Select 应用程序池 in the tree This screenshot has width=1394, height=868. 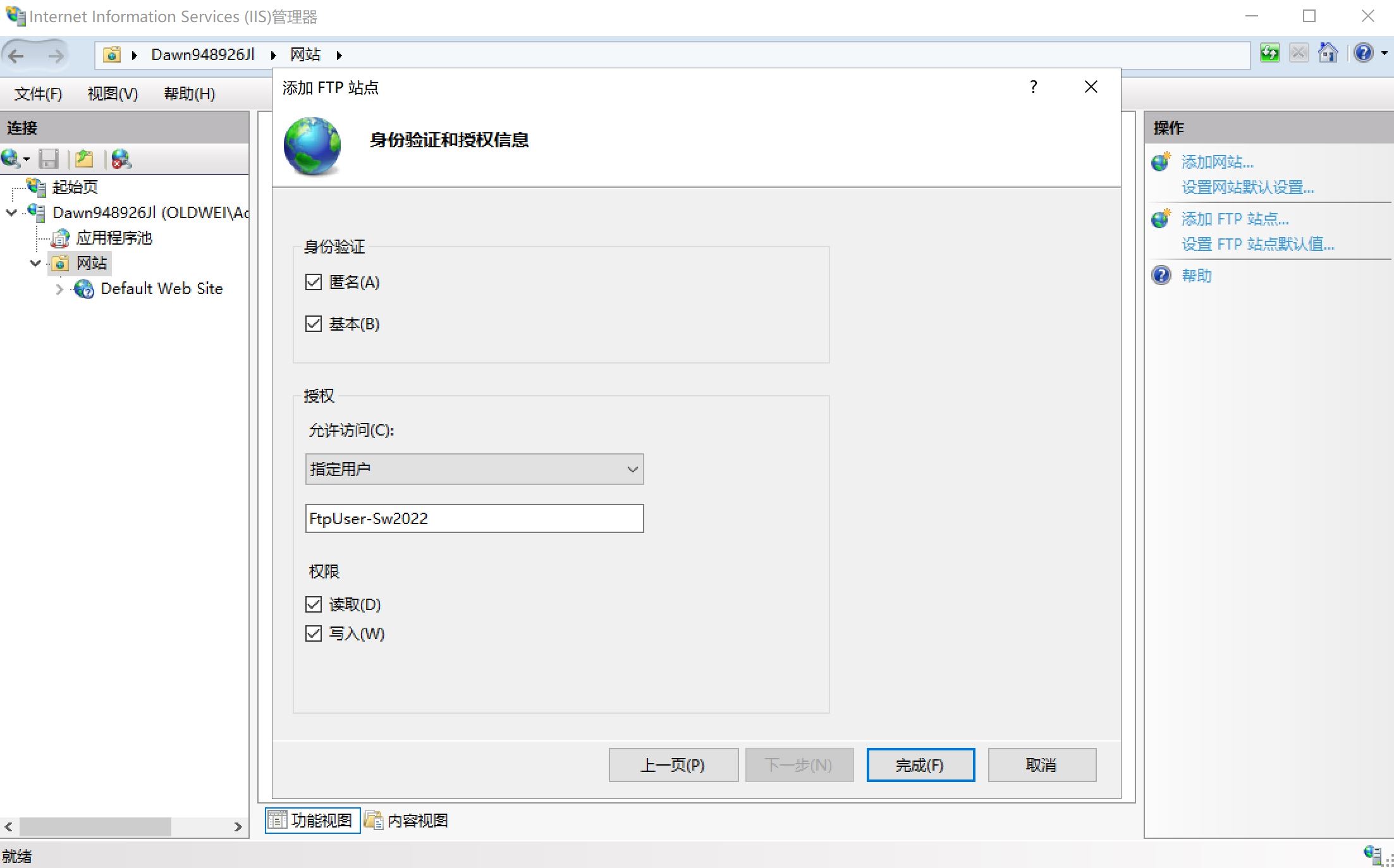114,238
